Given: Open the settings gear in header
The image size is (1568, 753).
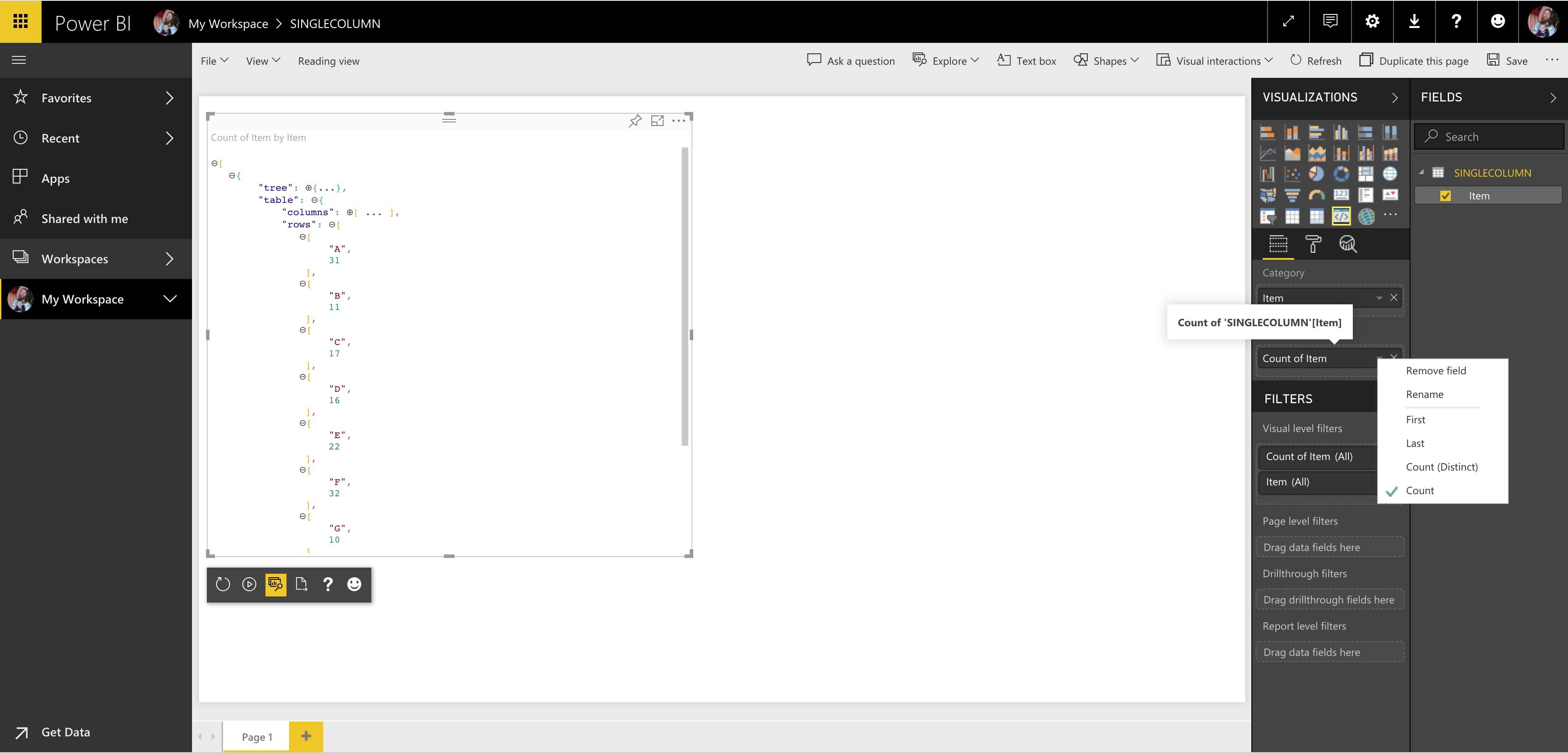Looking at the screenshot, I should pyautogui.click(x=1372, y=21).
